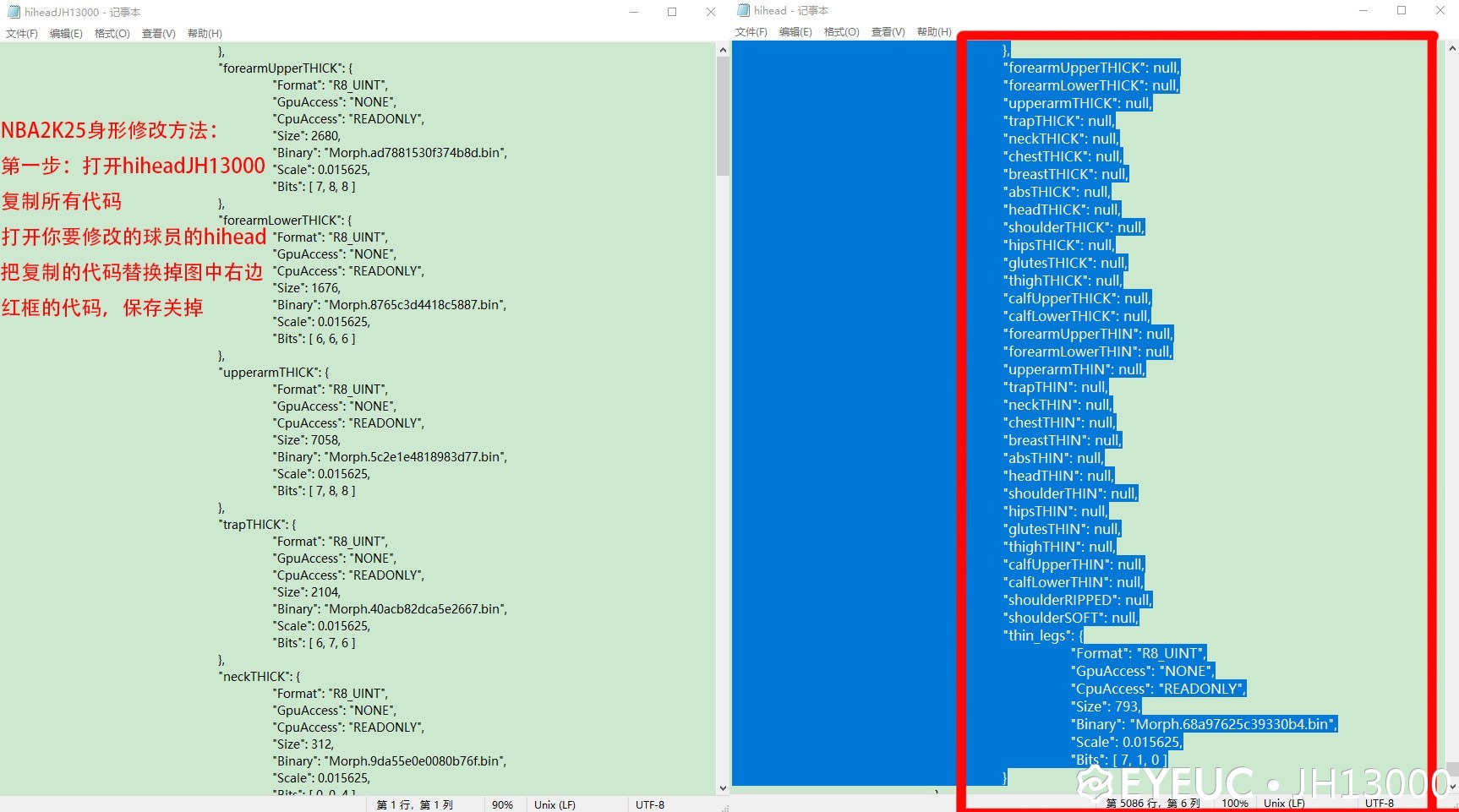Open 编辑(E) menu in hihead Notepad window

(x=795, y=32)
